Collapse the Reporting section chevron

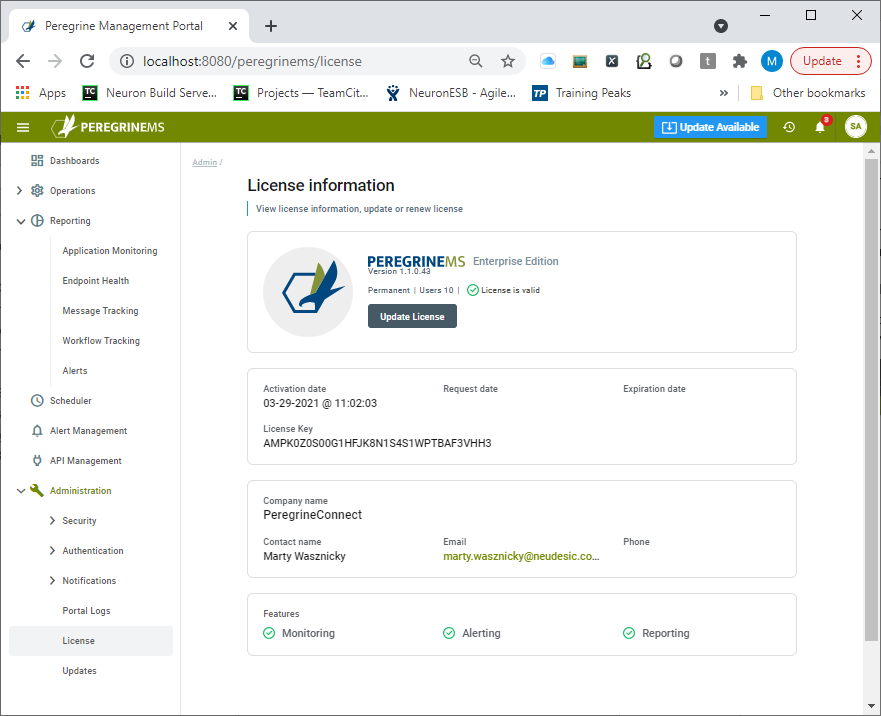pos(21,221)
